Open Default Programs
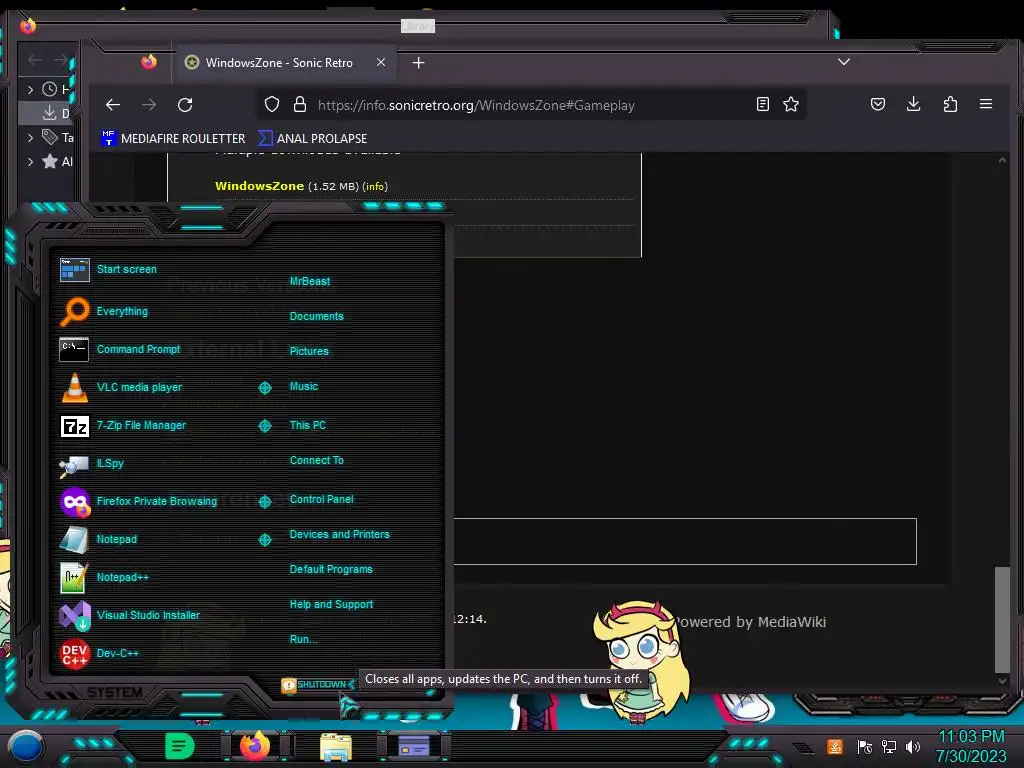Image resolution: width=1024 pixels, height=768 pixels. [331, 569]
